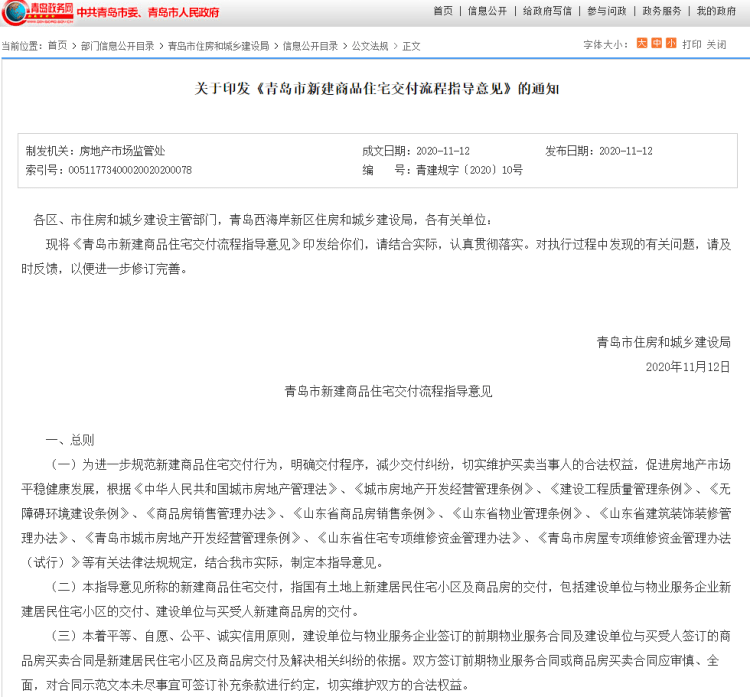Click the notice title 关于印发《青岛市新建商品住宅交付流程指导意见》的通知
750x697 pixels.
point(377,89)
